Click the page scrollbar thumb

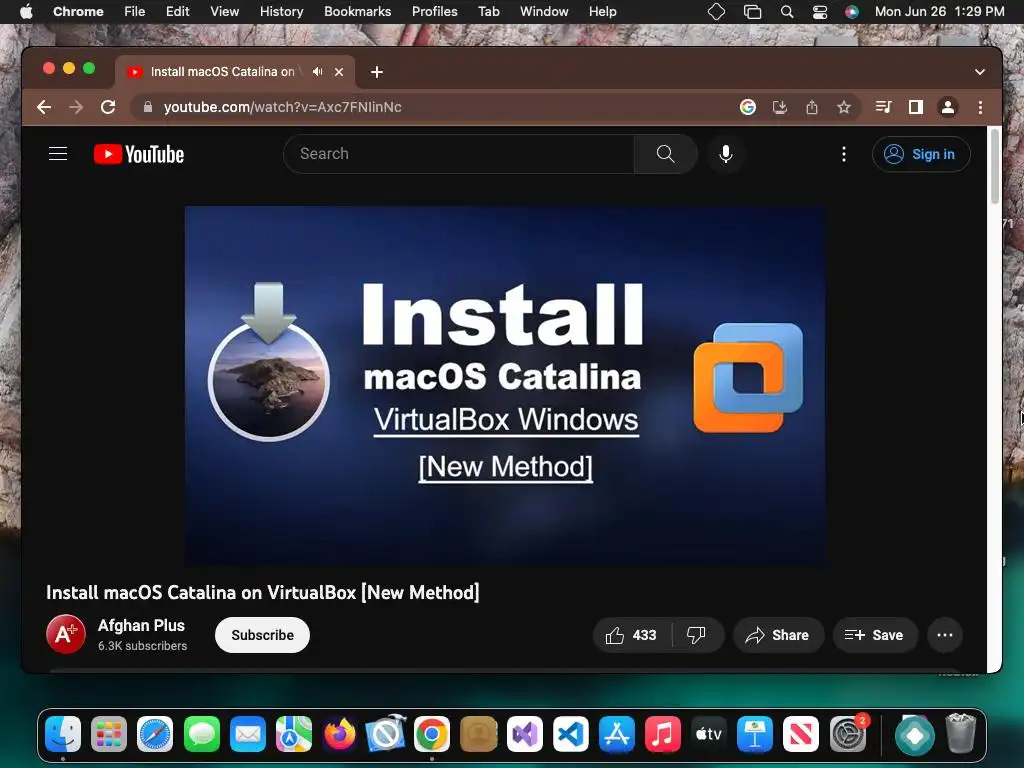pyautogui.click(x=995, y=167)
